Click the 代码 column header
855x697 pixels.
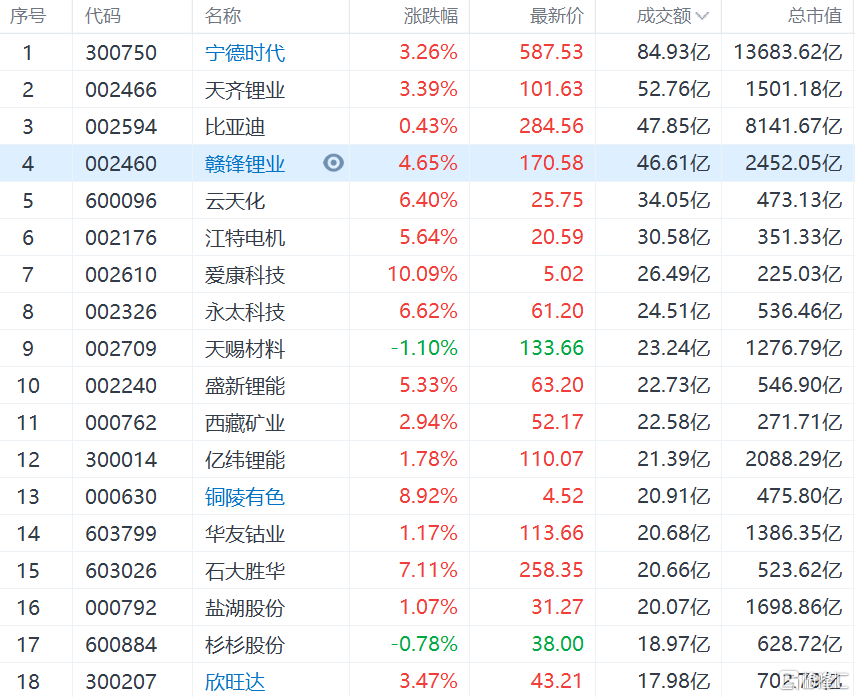click(x=103, y=16)
